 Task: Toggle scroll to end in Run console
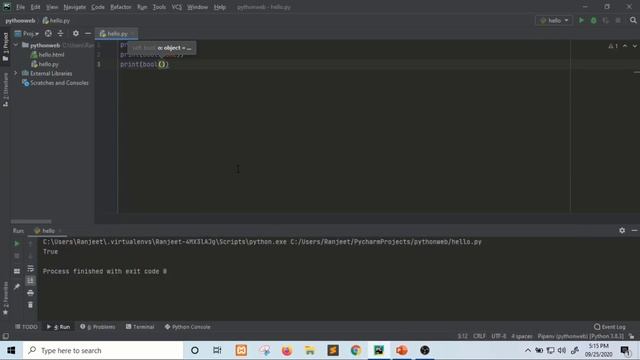(x=31, y=280)
